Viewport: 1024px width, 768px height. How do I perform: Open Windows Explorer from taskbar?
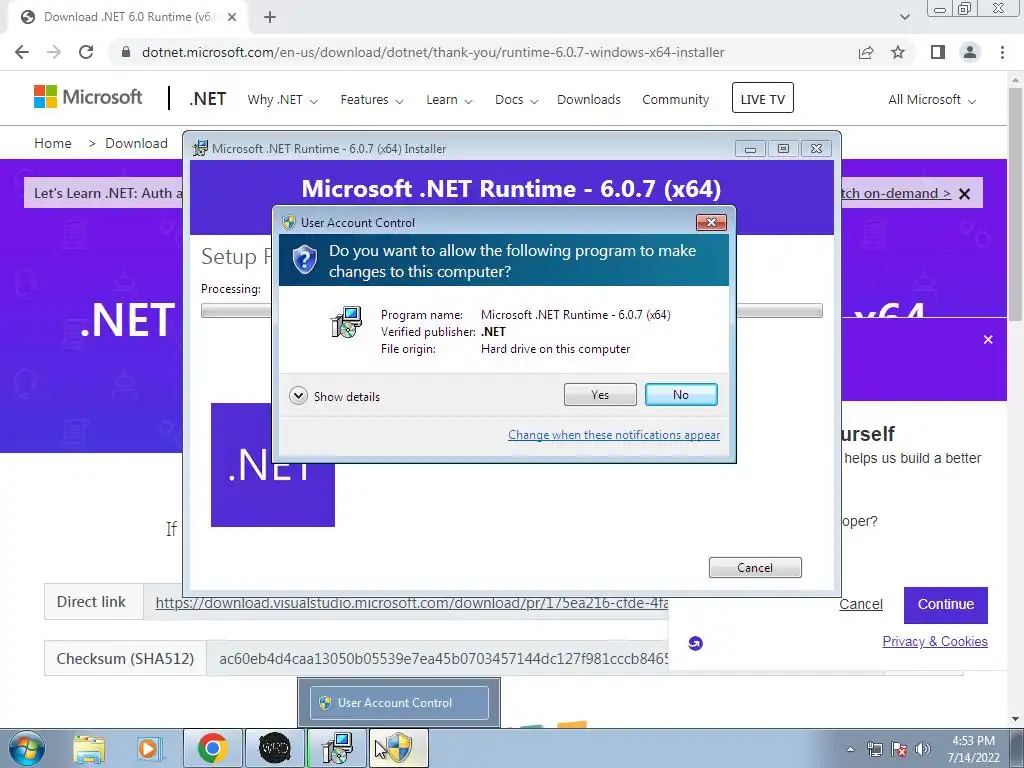coord(89,748)
